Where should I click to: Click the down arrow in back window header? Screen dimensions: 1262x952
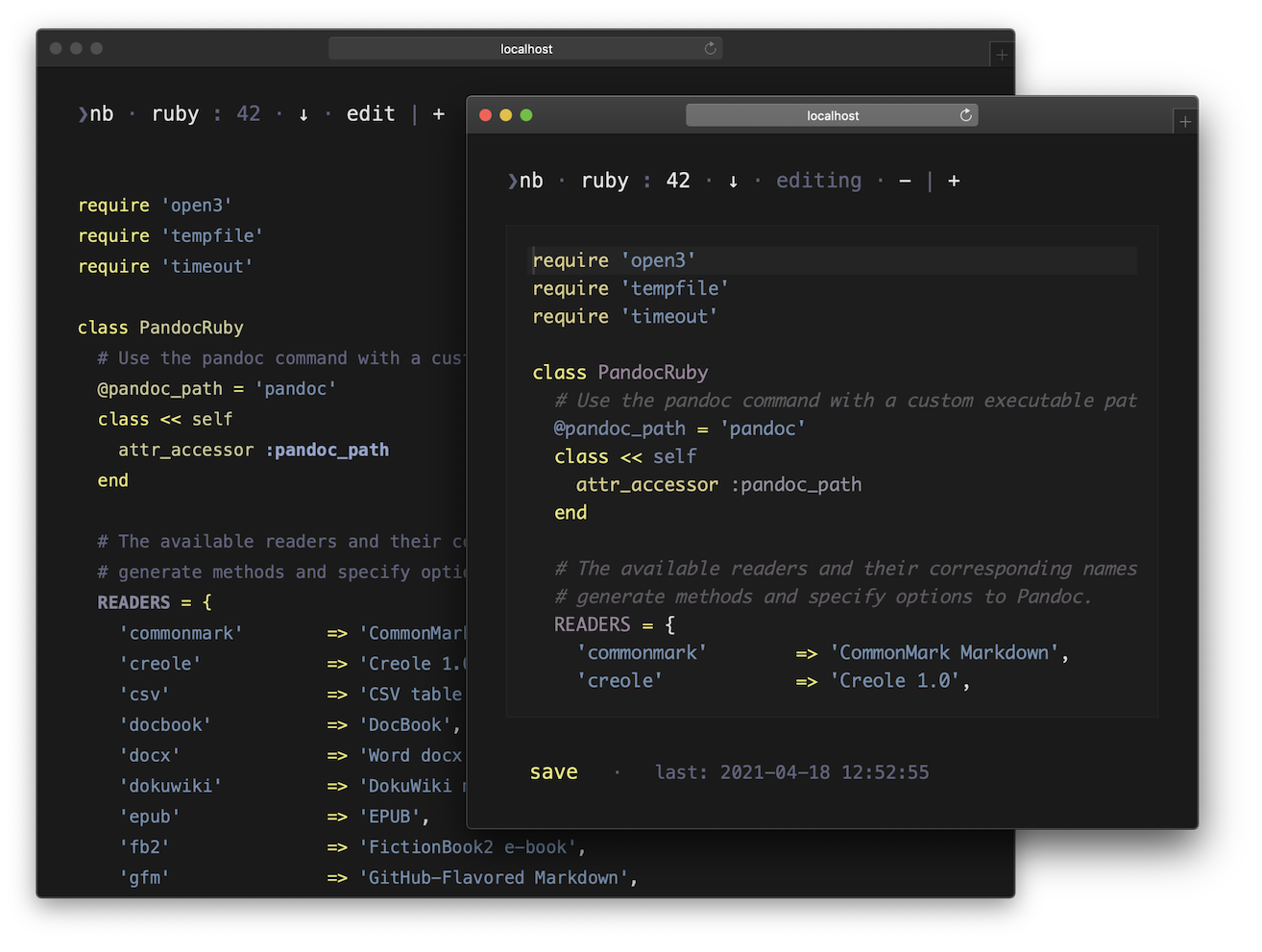(303, 114)
